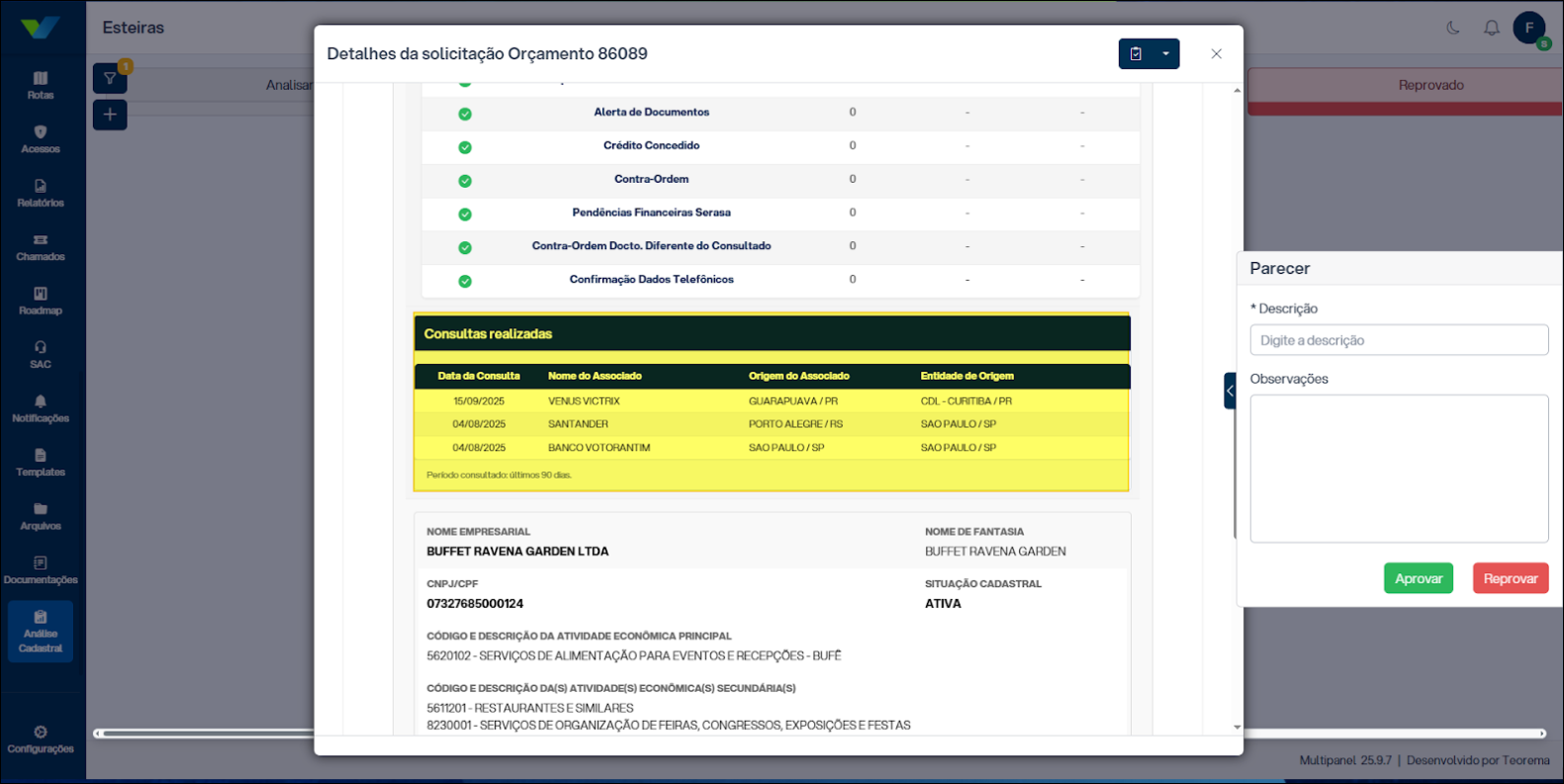Click the red Reprovar button
This screenshot has height=784, width=1564.
click(x=1510, y=578)
